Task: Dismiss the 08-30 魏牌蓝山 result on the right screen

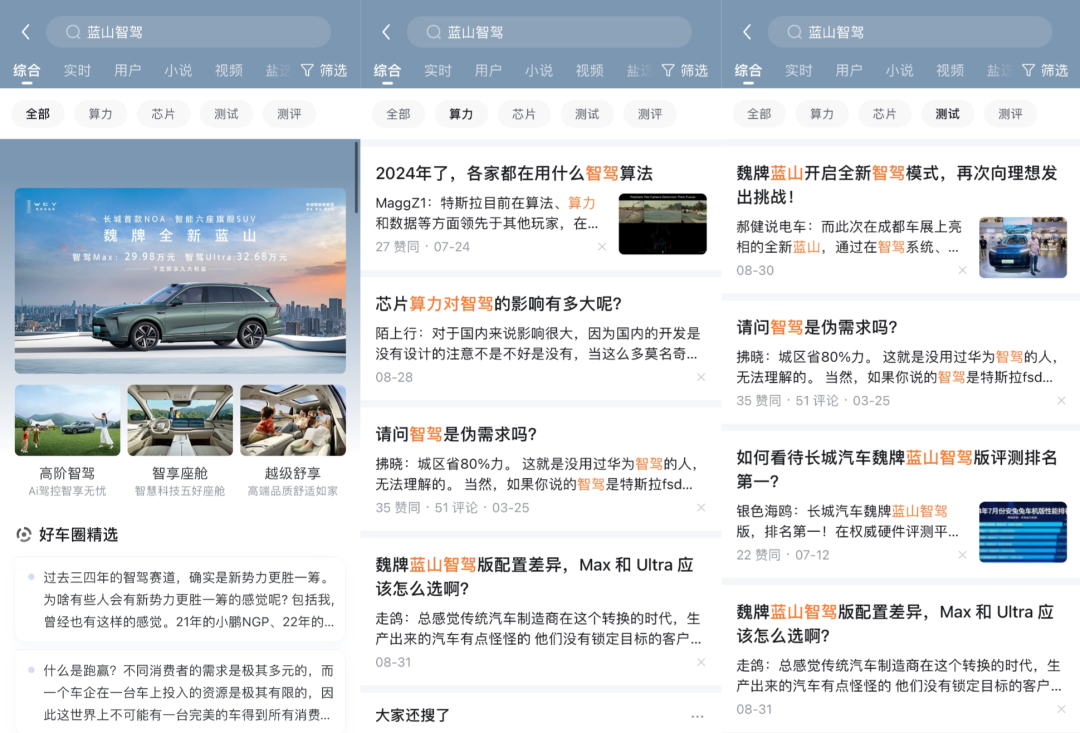Action: click(962, 270)
